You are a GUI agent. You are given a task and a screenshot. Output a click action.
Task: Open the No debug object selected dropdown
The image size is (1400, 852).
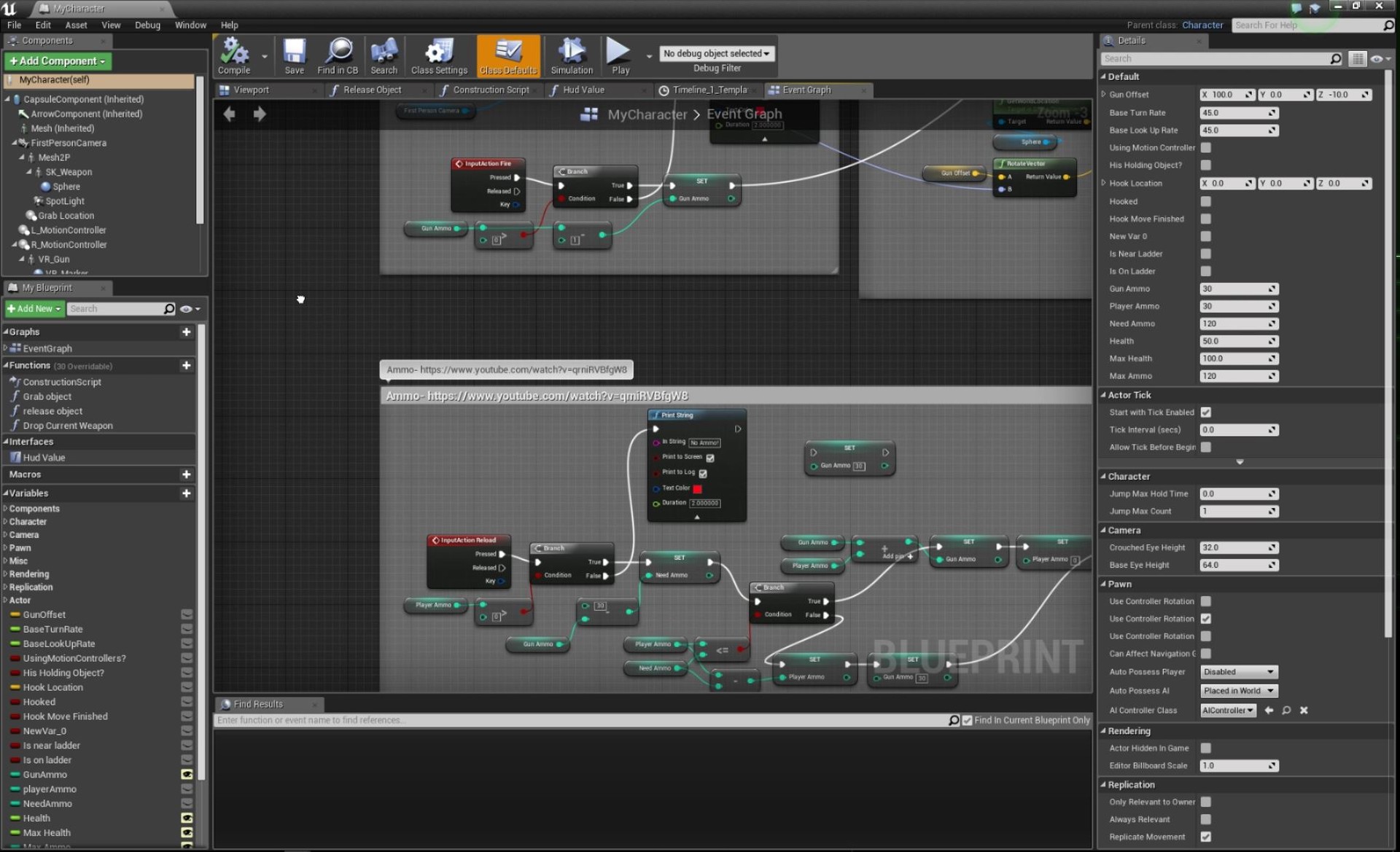(716, 52)
